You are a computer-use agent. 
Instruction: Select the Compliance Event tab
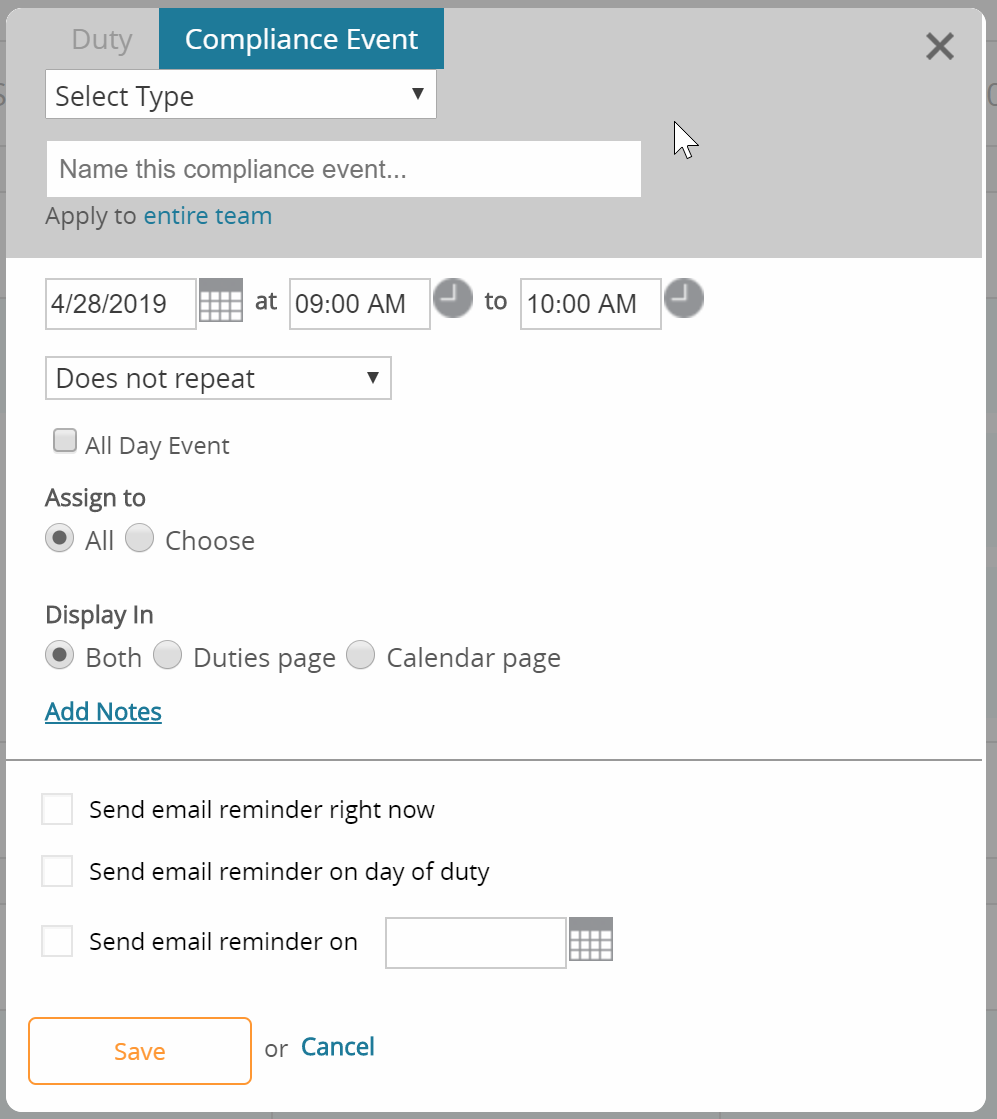tap(301, 39)
